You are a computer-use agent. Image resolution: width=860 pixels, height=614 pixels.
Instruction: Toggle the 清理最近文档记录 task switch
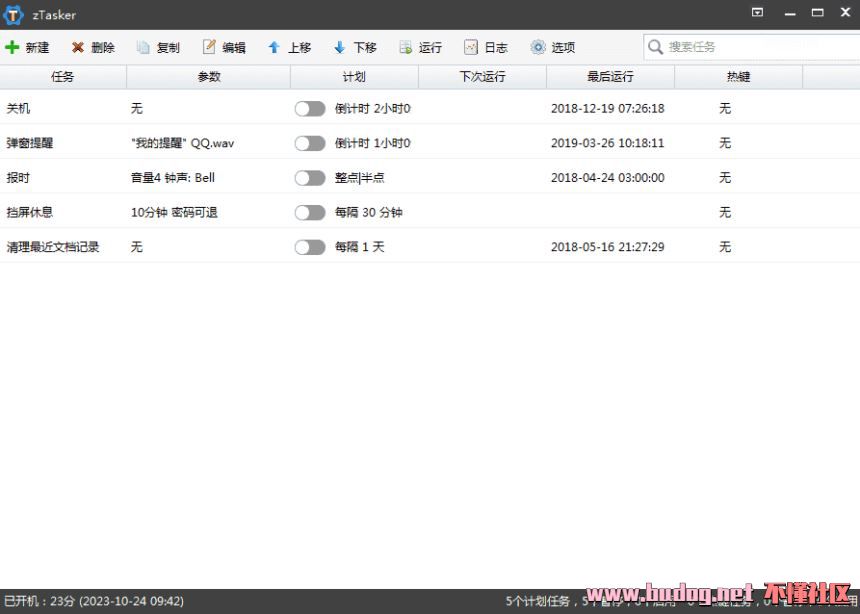click(310, 247)
